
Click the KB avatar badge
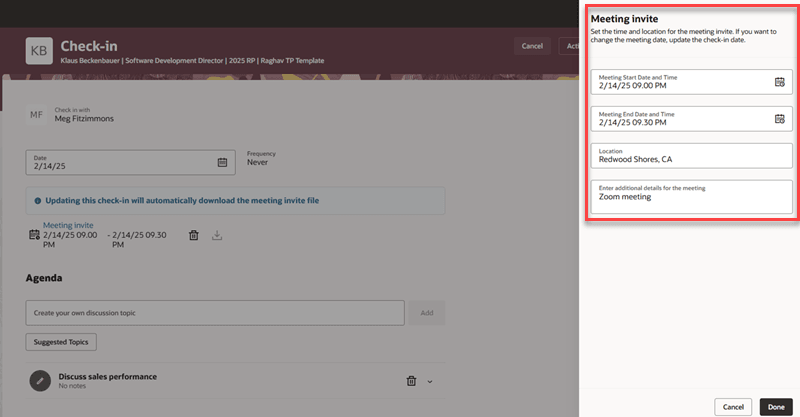tap(39, 51)
